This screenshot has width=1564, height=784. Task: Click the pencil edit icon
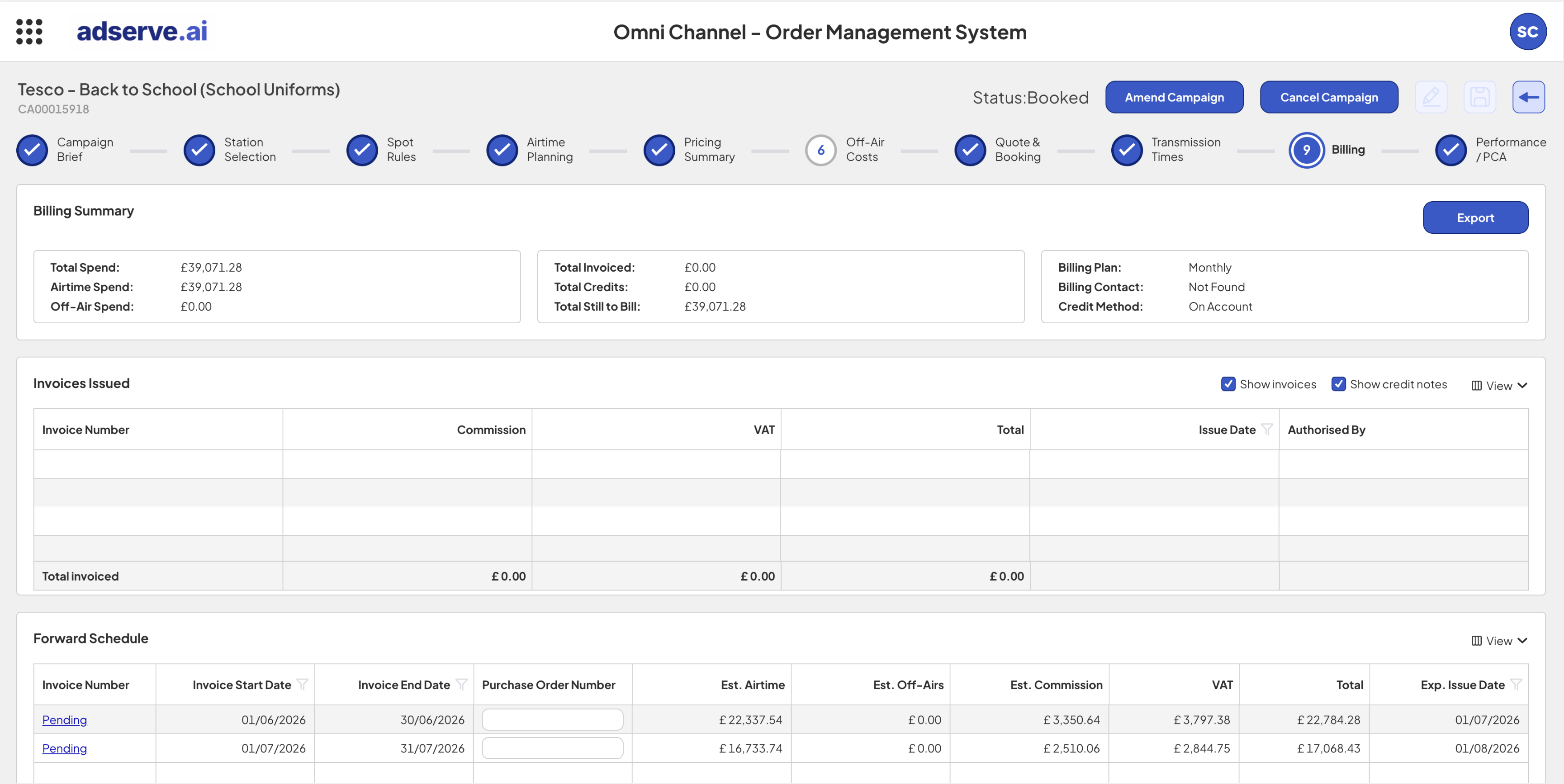(x=1431, y=97)
